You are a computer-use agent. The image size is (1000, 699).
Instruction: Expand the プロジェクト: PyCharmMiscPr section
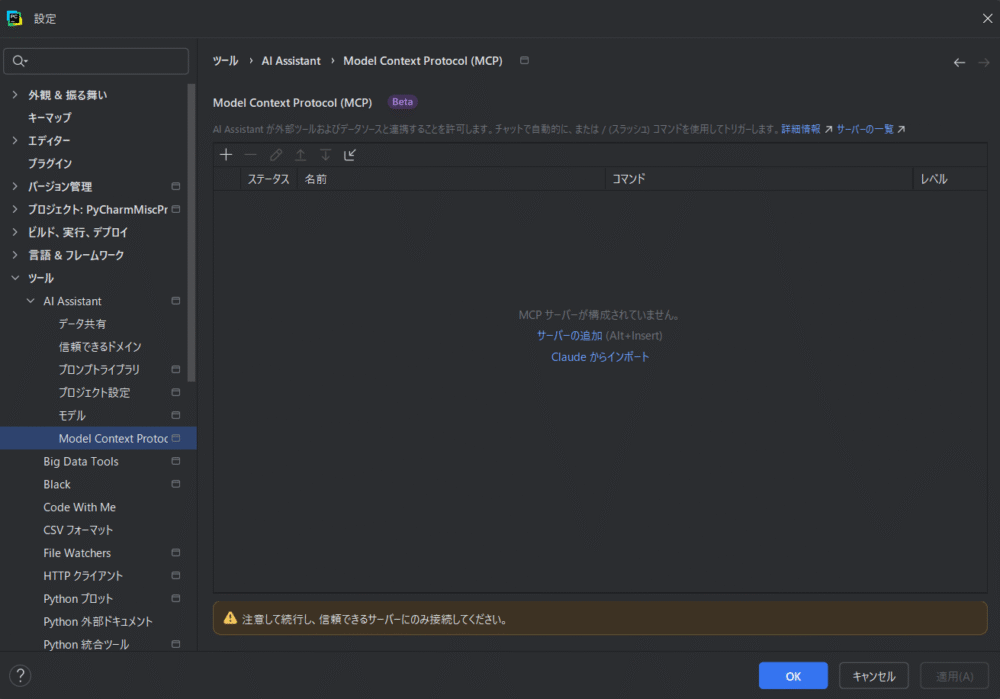tap(15, 209)
